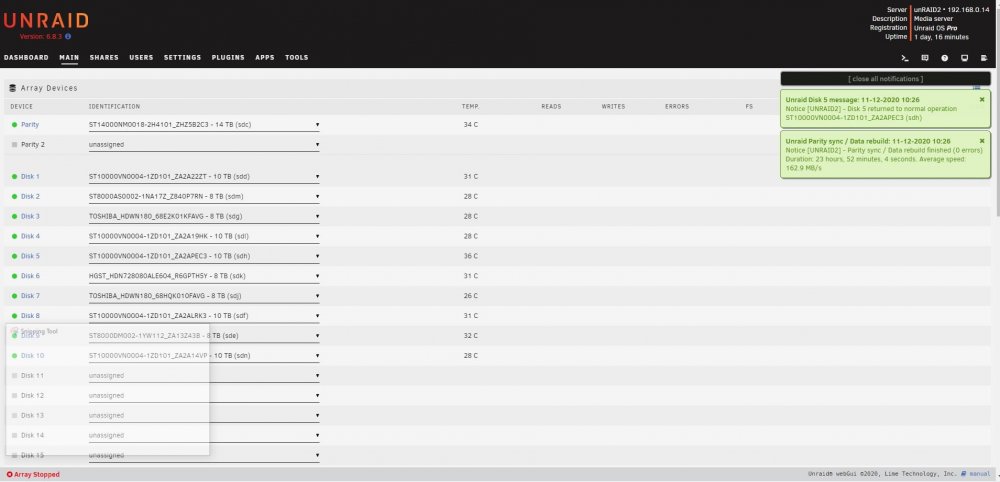Open the Disk 1 link
The width and height of the screenshot is (1000, 482).
click(x=30, y=177)
